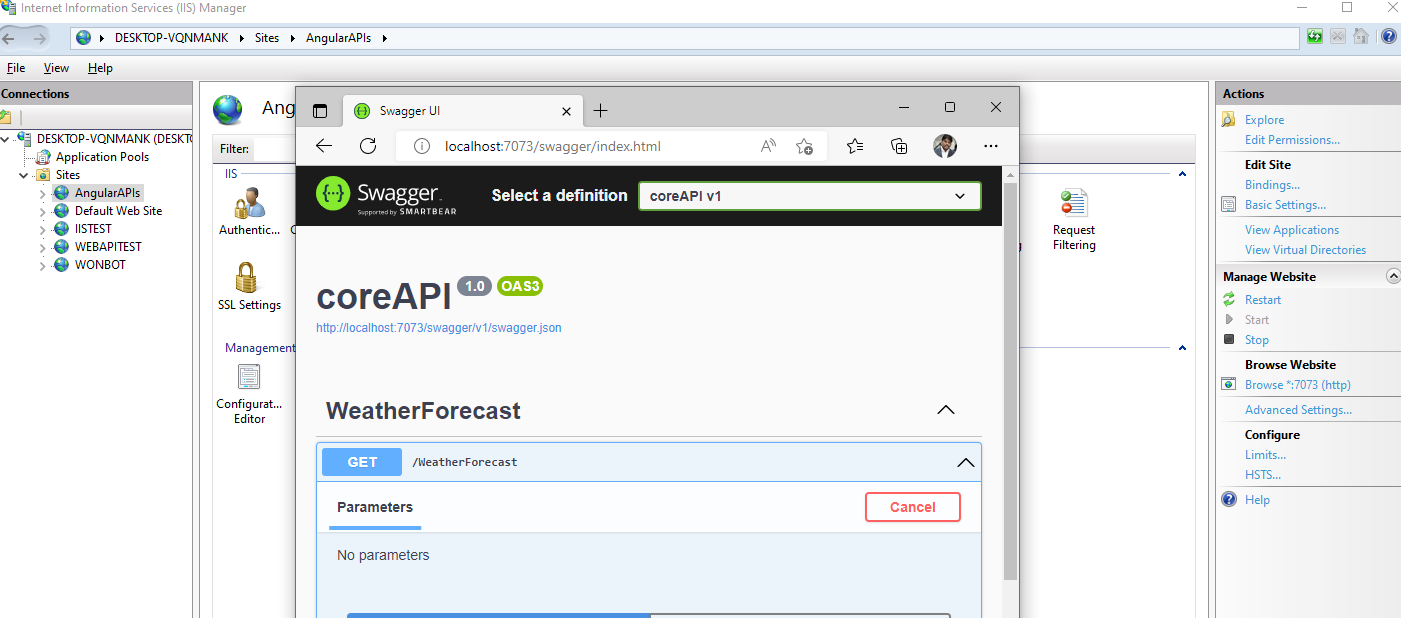The image size is (1401, 618).
Task: Click the Stop website icon in Actions
Action: coord(1229,340)
